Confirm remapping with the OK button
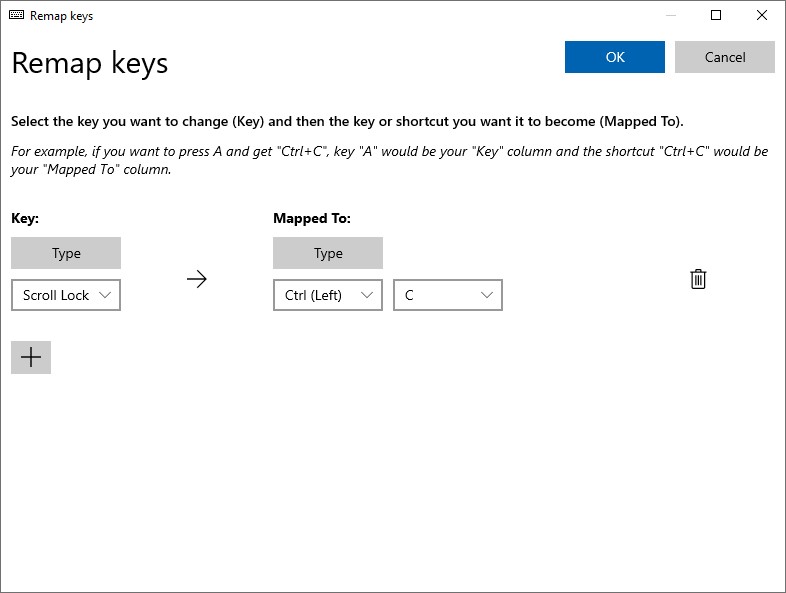 [615, 57]
